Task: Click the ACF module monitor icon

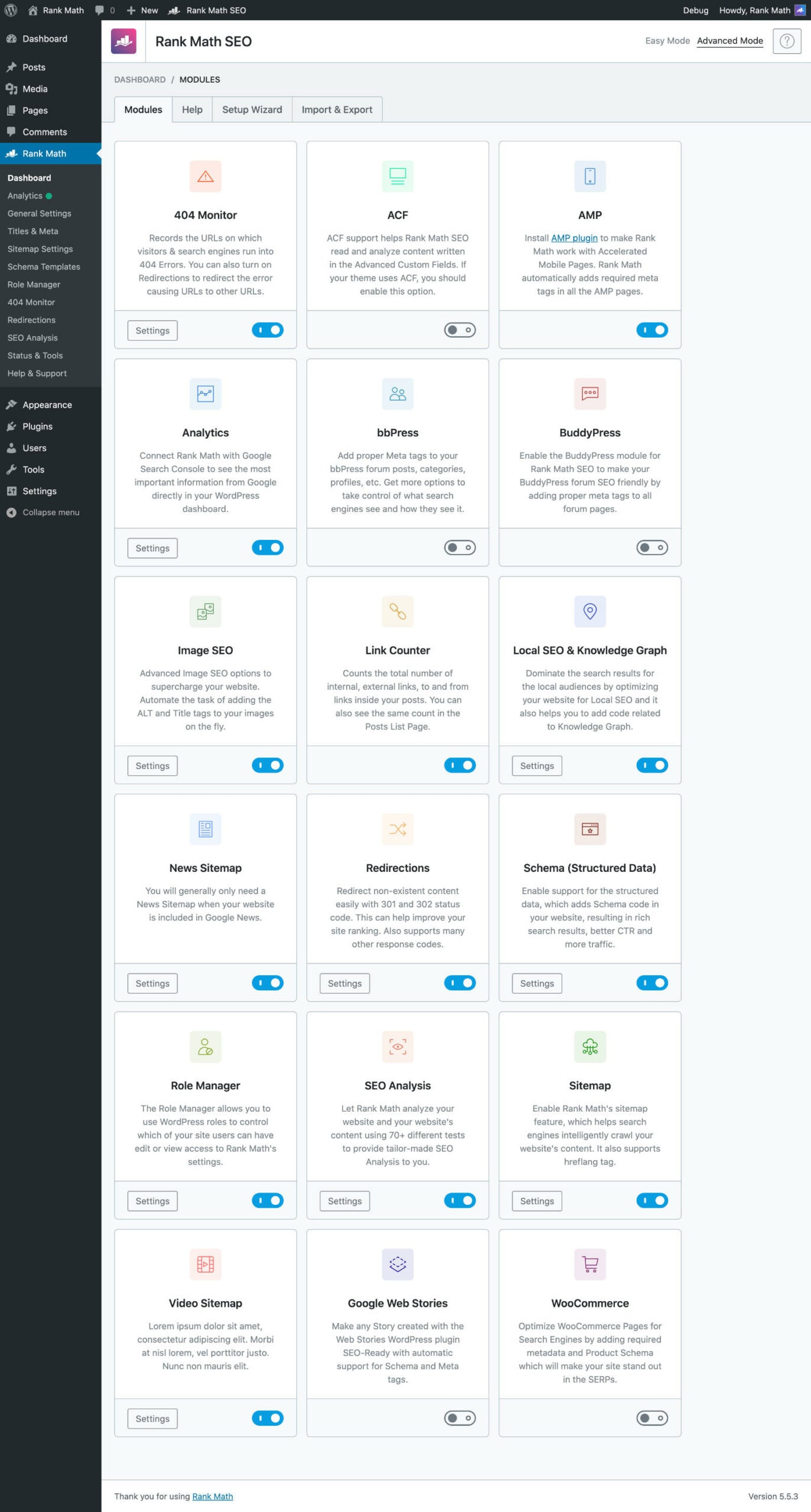Action: coord(398,176)
